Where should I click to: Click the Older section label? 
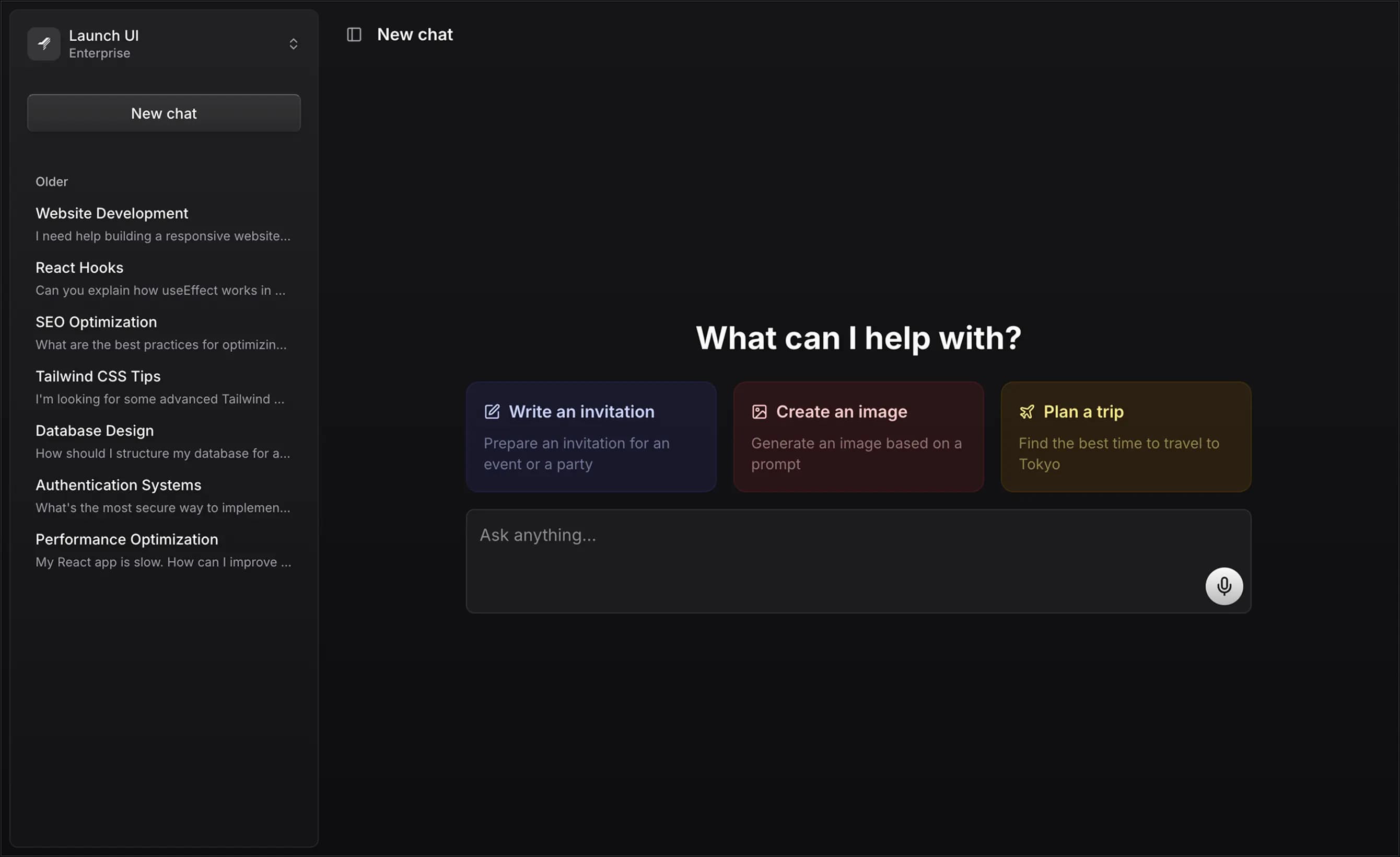[52, 181]
